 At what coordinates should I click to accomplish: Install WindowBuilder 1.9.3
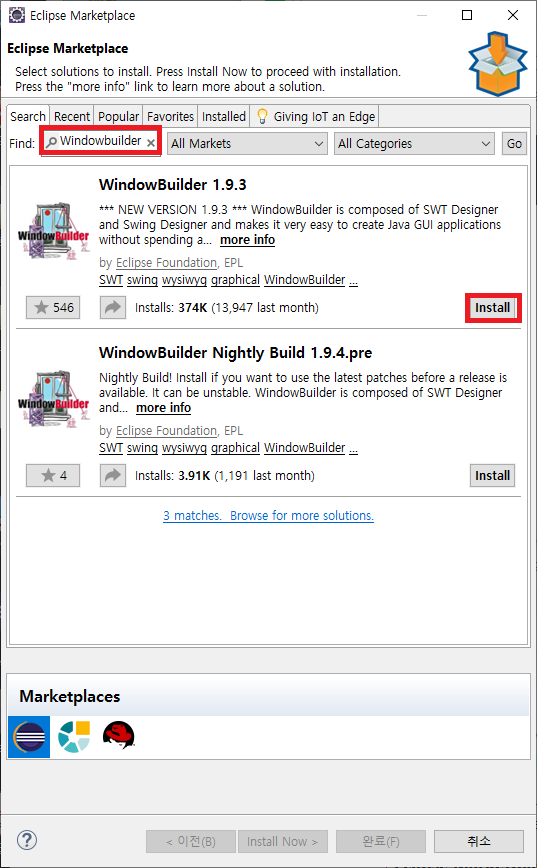tap(493, 308)
